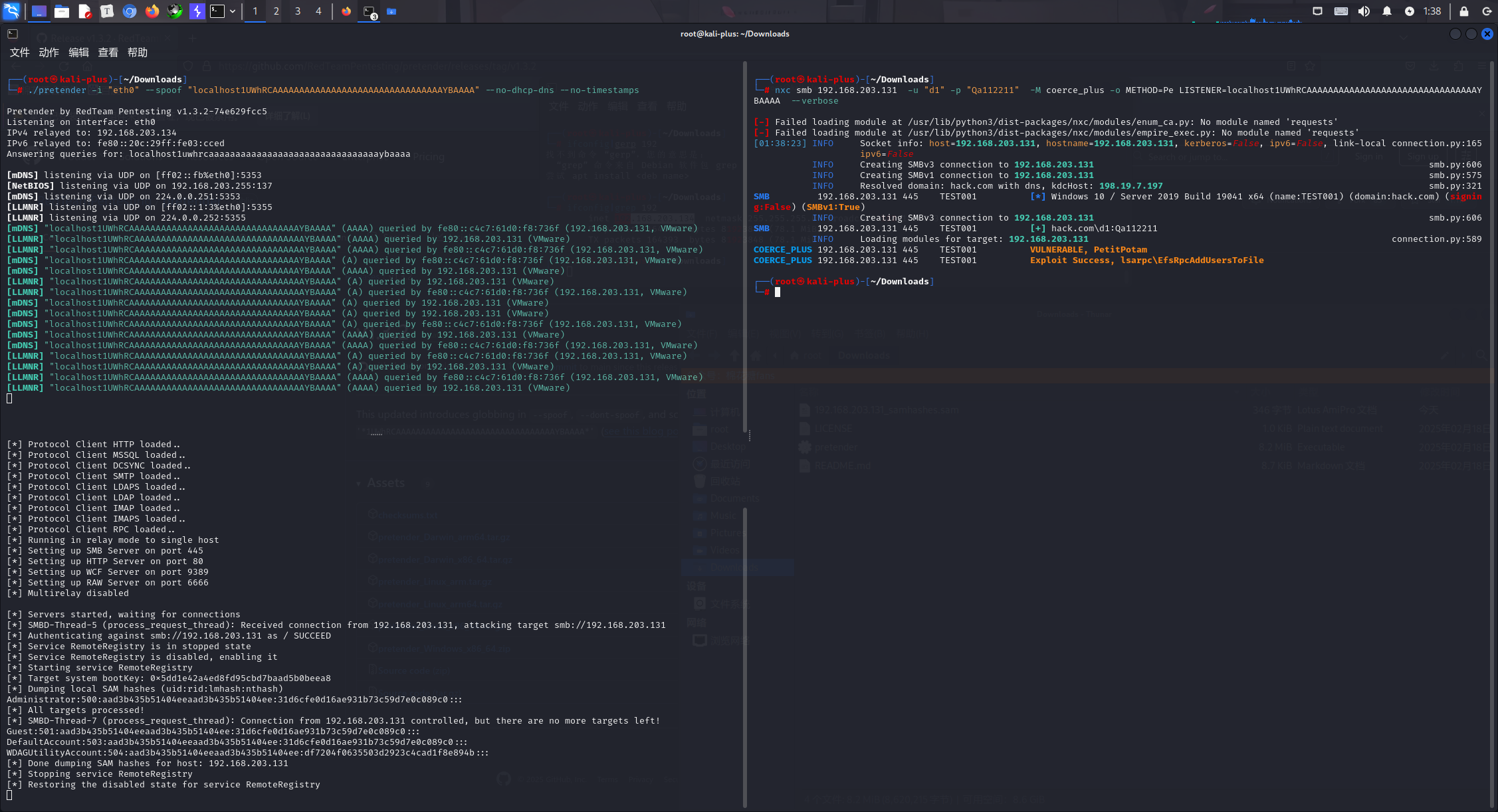
Task: Open the notifications bell icon
Action: (1387, 11)
